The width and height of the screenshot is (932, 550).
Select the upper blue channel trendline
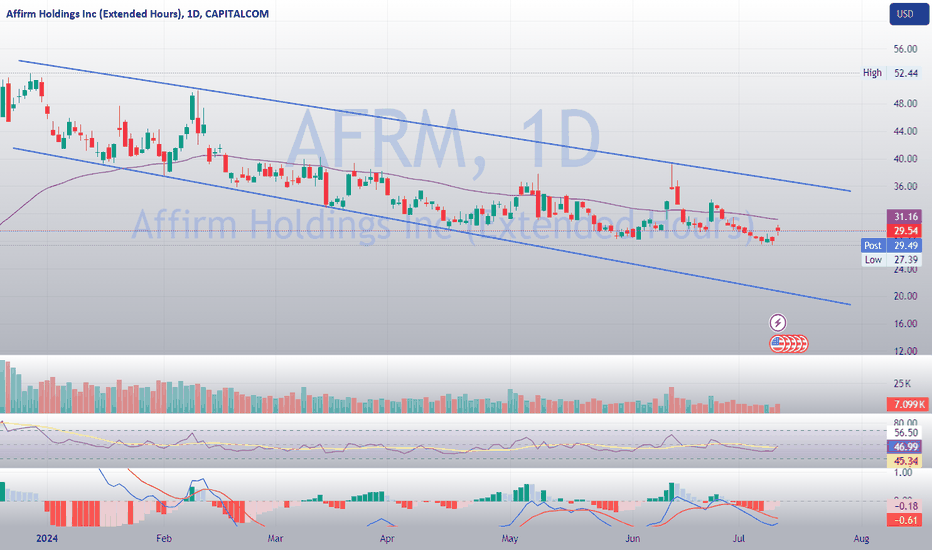tap(434, 125)
